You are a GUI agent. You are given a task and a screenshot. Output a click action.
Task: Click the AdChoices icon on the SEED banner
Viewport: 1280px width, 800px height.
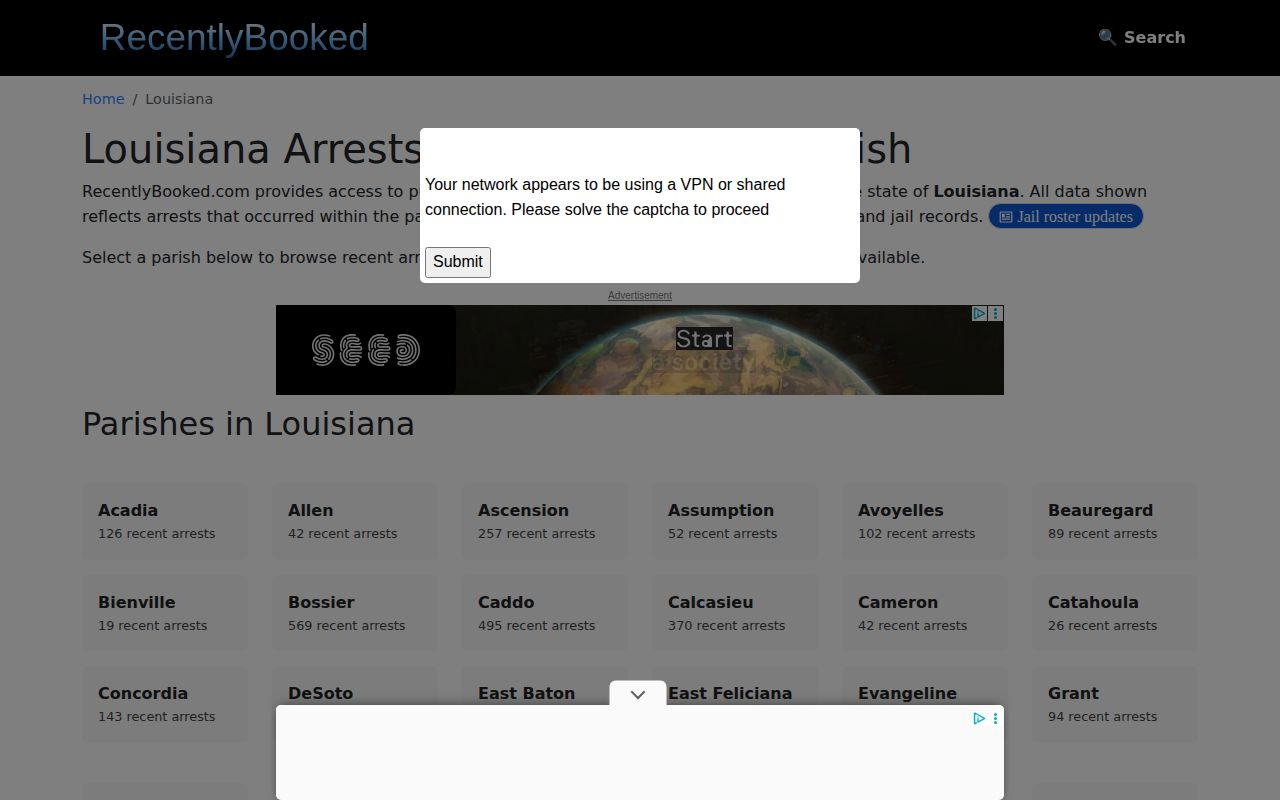click(980, 313)
